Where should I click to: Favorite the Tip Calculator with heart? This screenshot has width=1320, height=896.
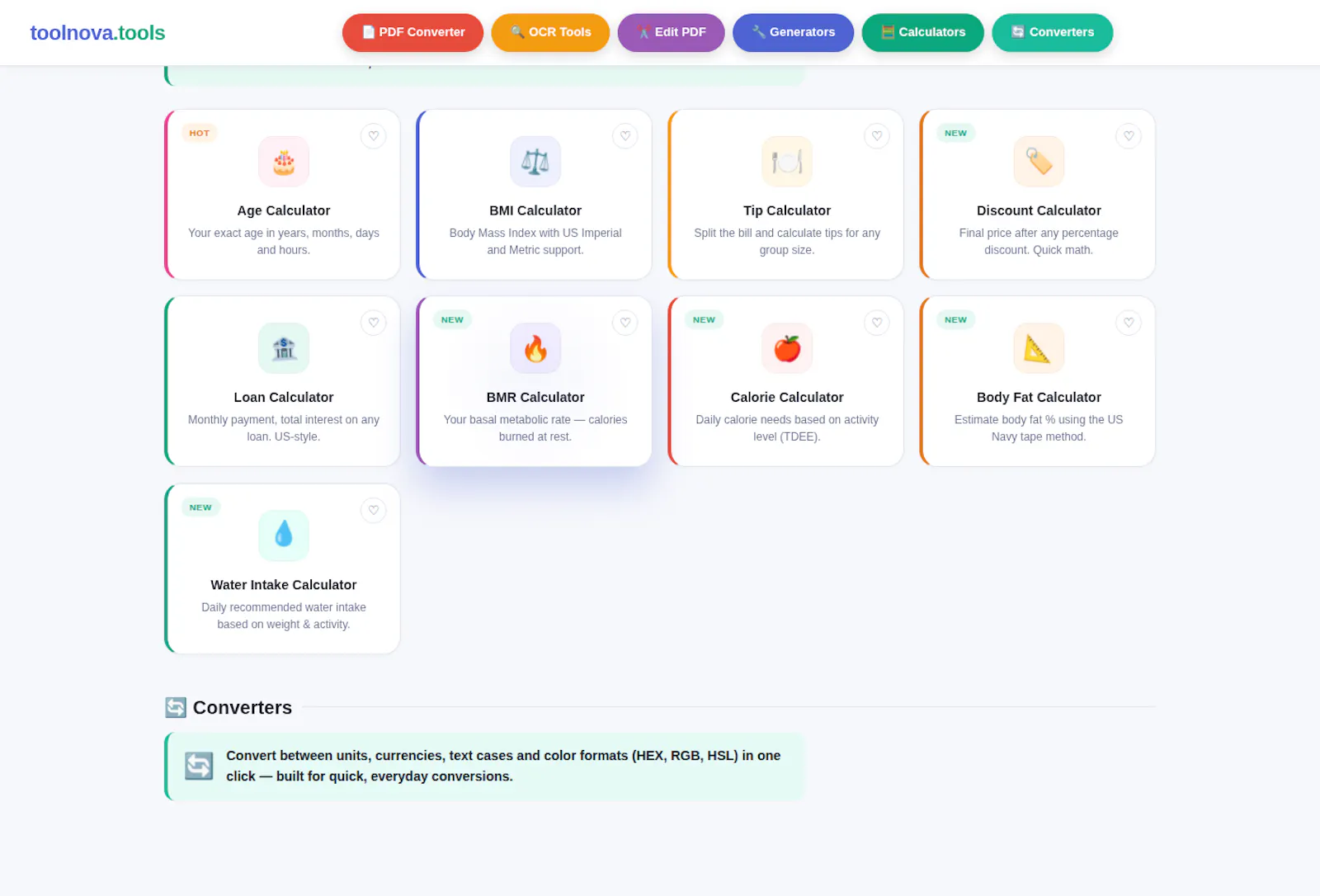coord(877,136)
